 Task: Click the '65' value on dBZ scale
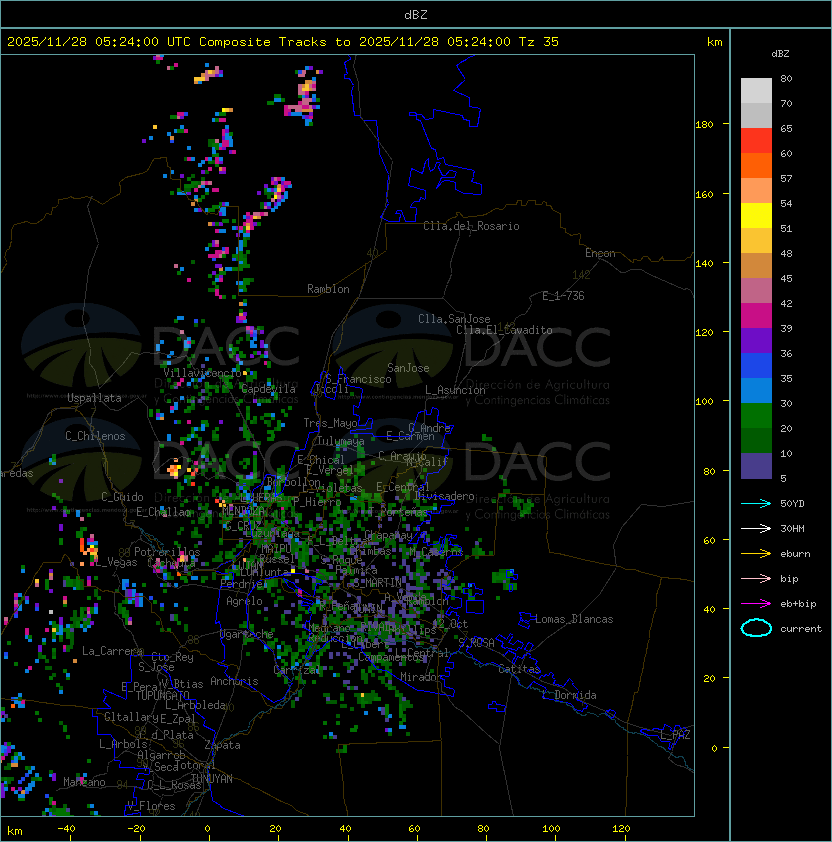tap(786, 128)
